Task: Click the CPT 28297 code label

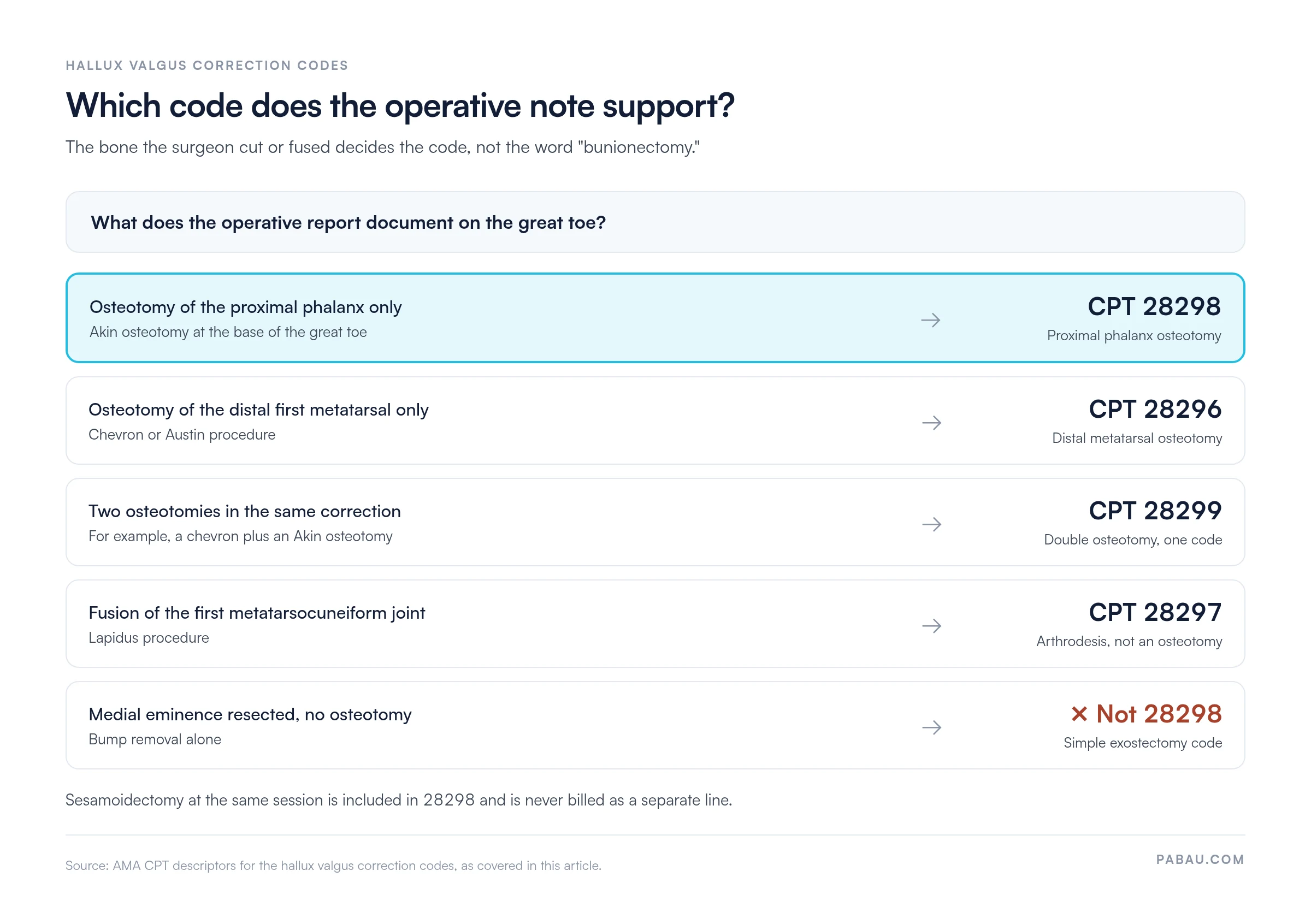Action: (x=1155, y=612)
